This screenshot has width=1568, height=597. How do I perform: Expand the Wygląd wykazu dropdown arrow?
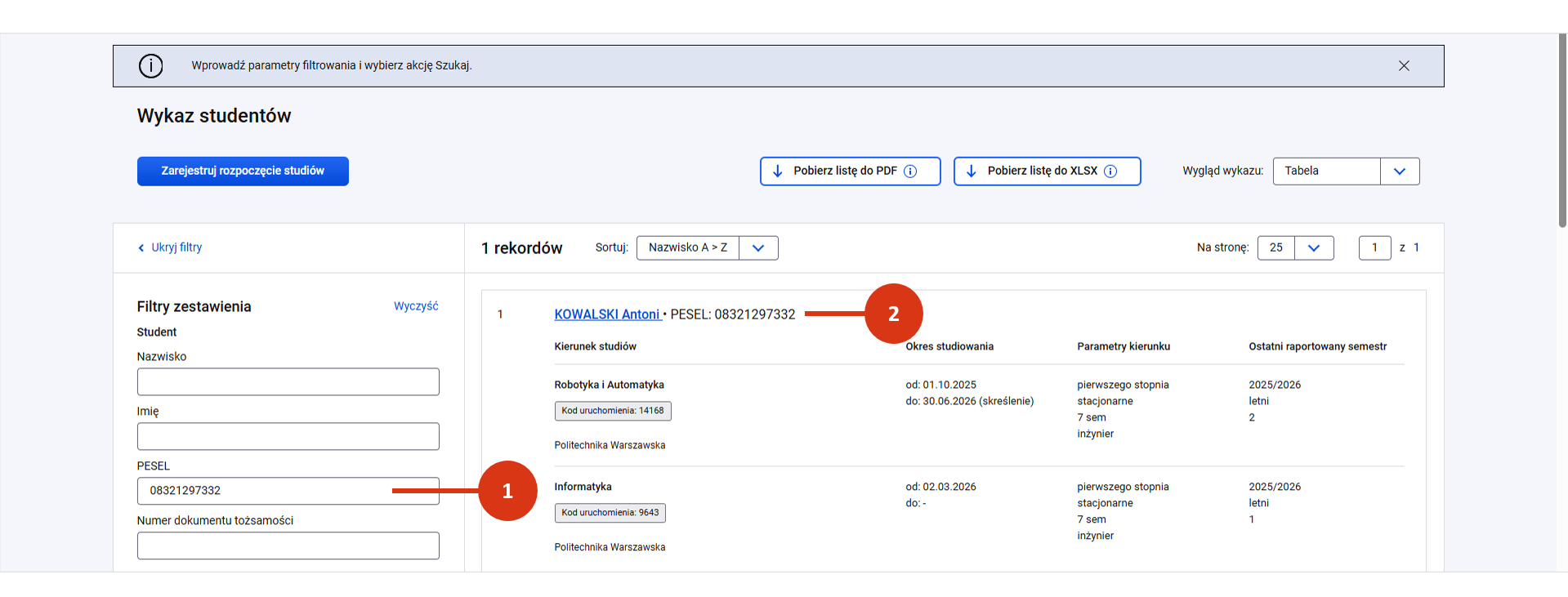(x=1400, y=172)
